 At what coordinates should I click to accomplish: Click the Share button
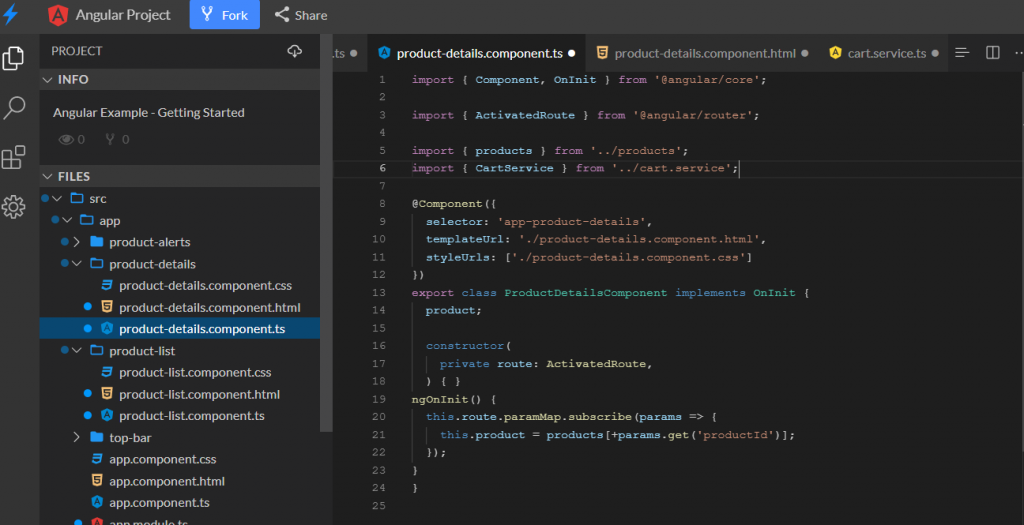coord(300,15)
